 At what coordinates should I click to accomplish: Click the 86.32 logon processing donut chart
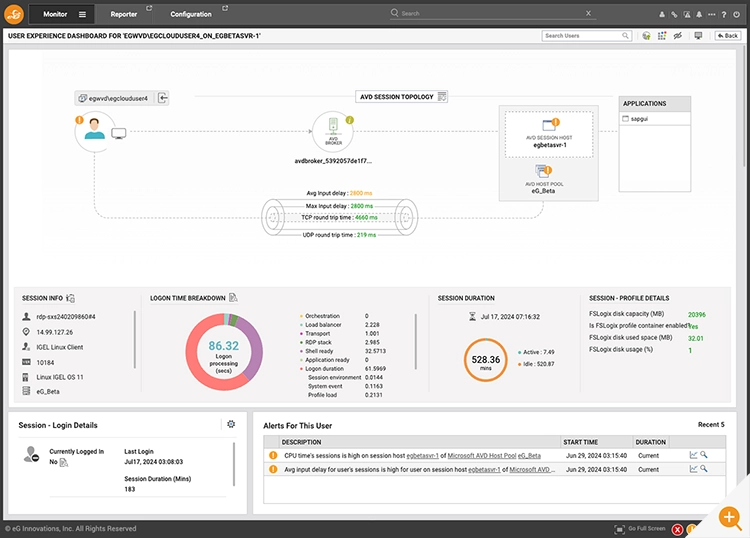pyautogui.click(x=224, y=351)
